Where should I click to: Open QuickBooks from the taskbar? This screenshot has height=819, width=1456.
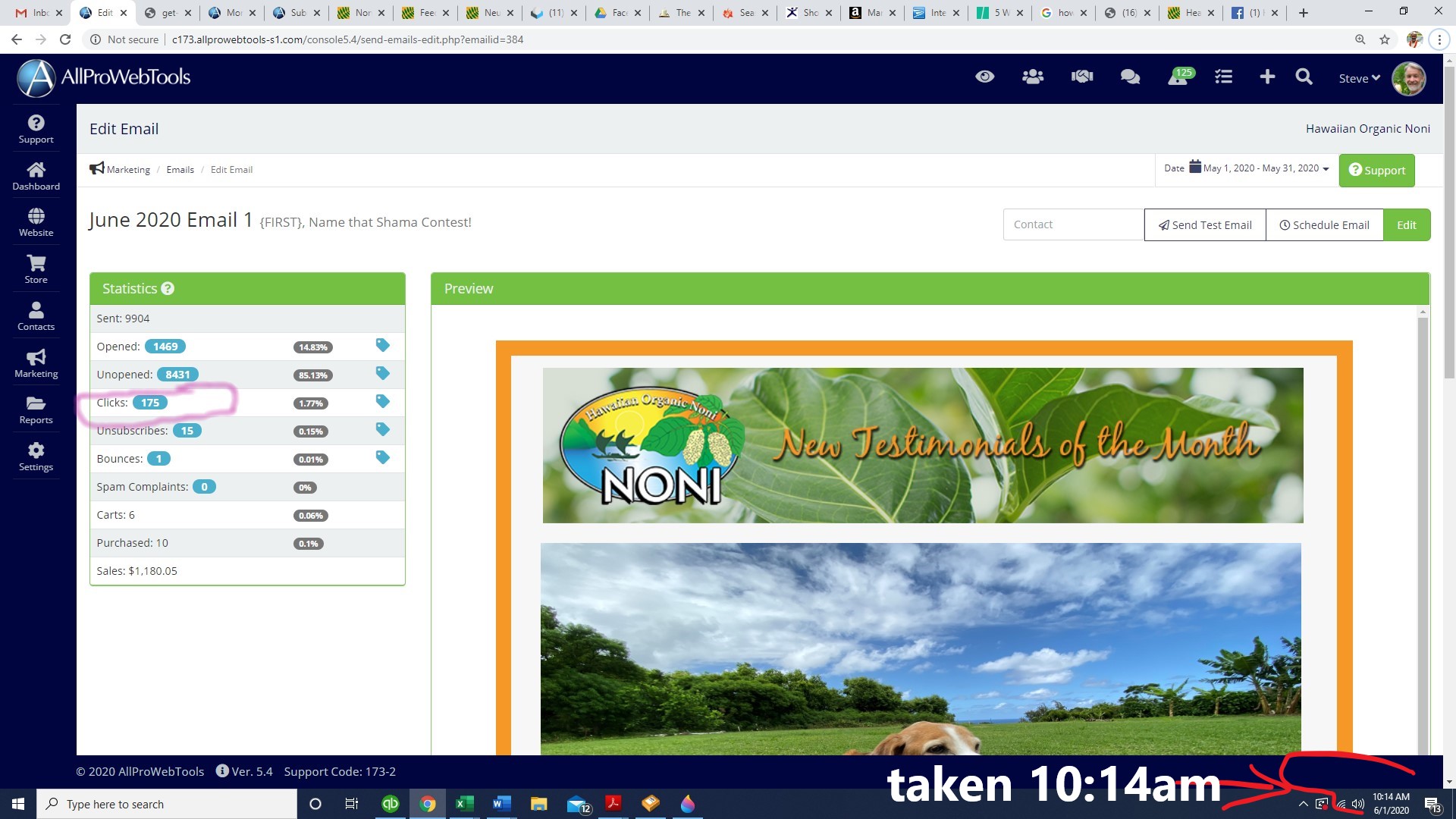tap(390, 804)
